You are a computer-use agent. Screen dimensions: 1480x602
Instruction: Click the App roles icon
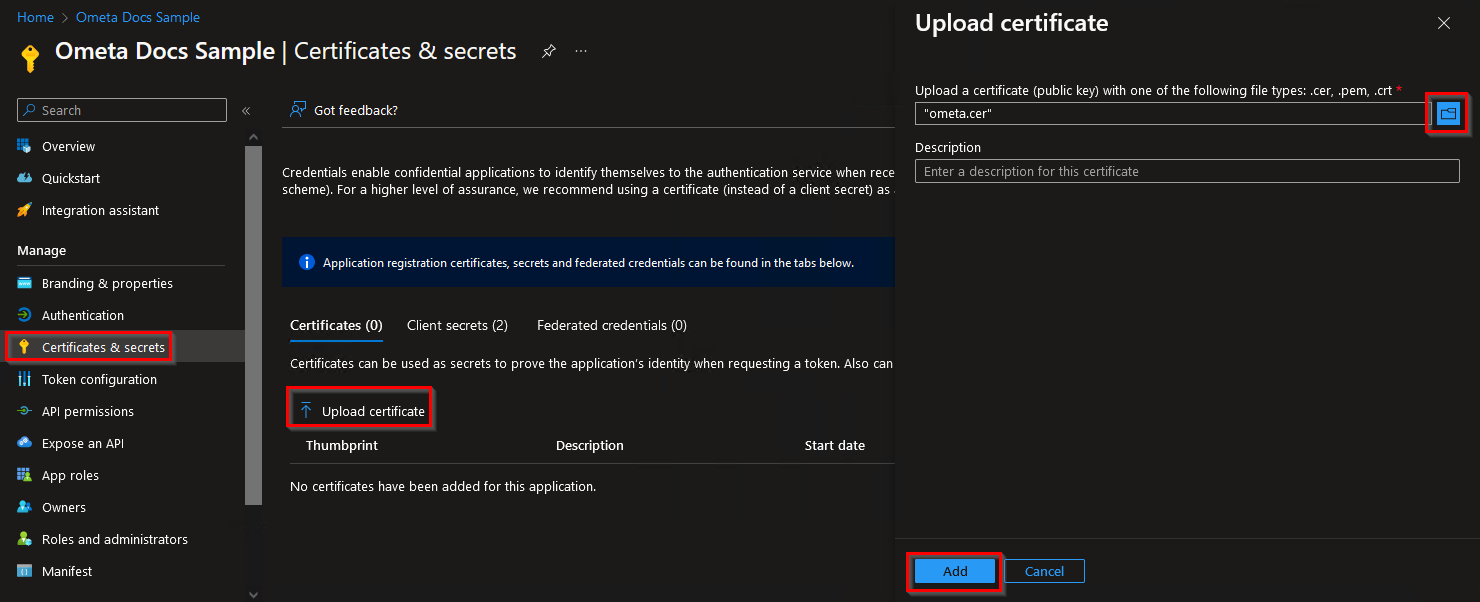tap(24, 475)
